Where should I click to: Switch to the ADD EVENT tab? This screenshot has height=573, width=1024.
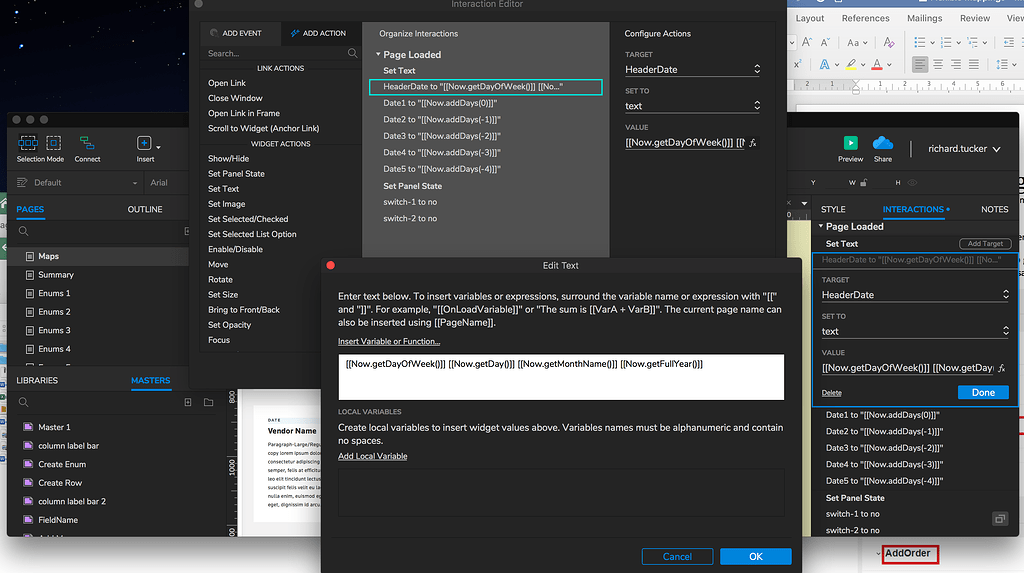click(x=237, y=33)
